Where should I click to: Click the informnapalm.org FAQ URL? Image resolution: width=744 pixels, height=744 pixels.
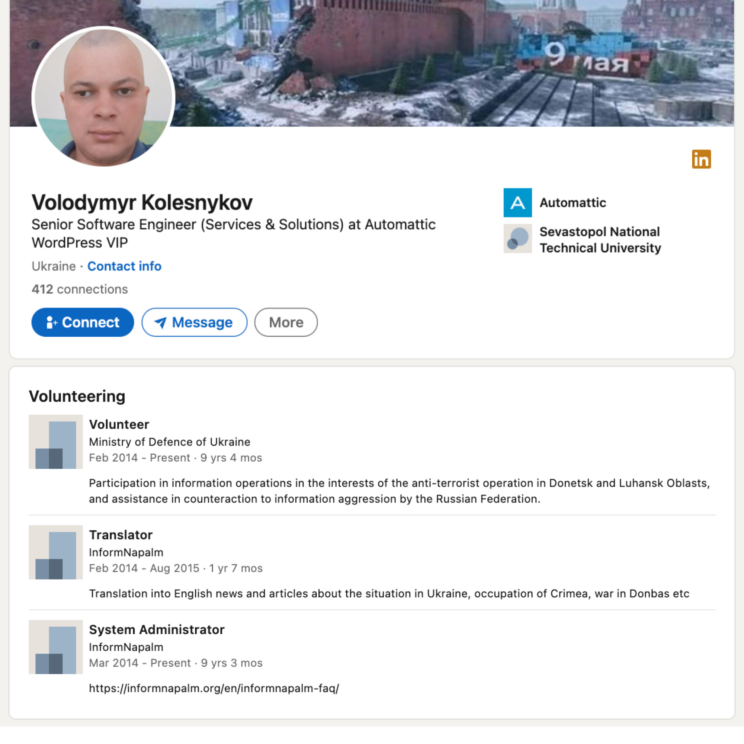[214, 688]
